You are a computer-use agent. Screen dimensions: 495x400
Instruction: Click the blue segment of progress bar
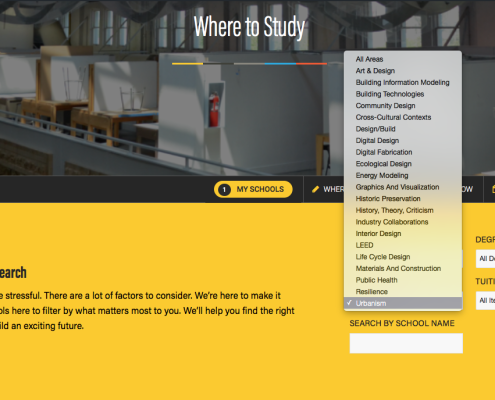pos(280,63)
